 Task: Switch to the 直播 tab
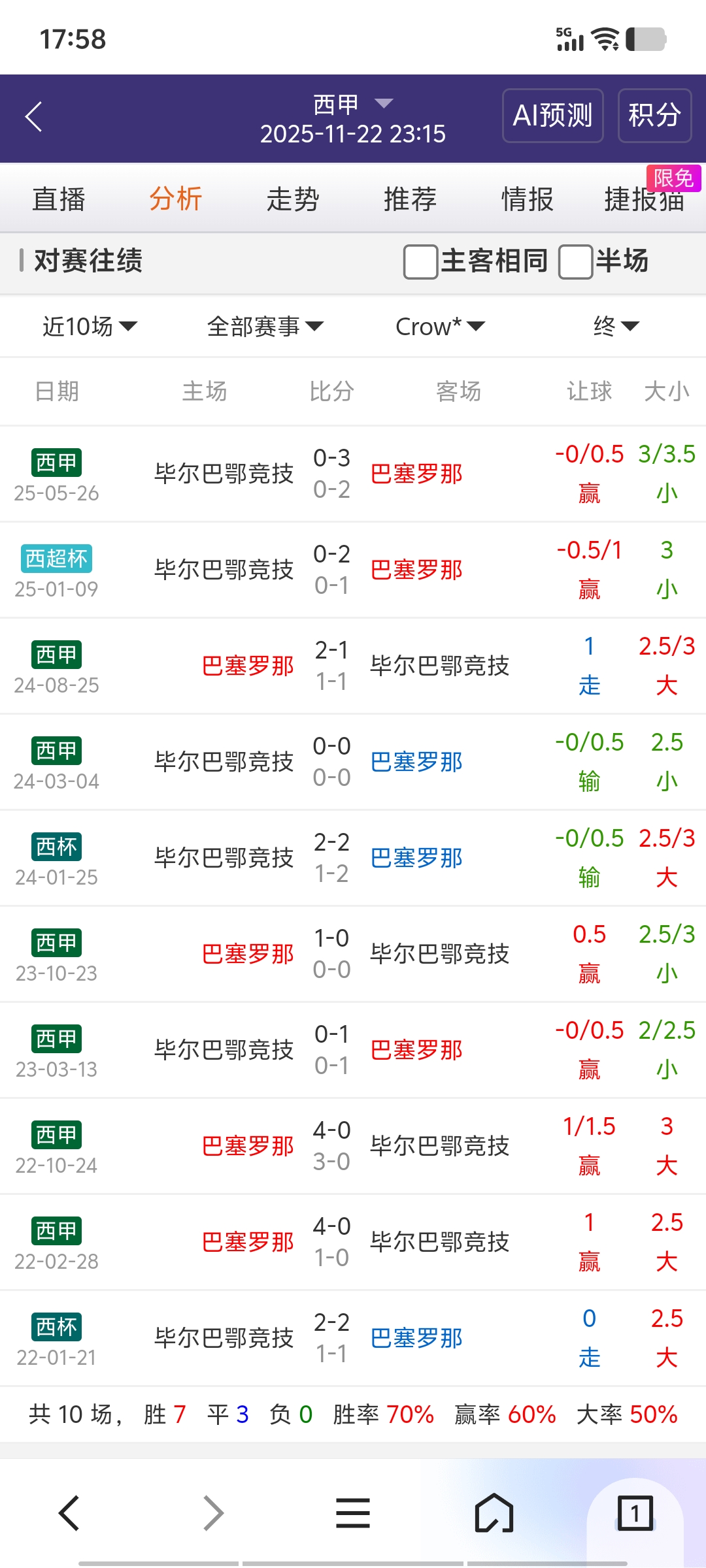click(x=59, y=199)
